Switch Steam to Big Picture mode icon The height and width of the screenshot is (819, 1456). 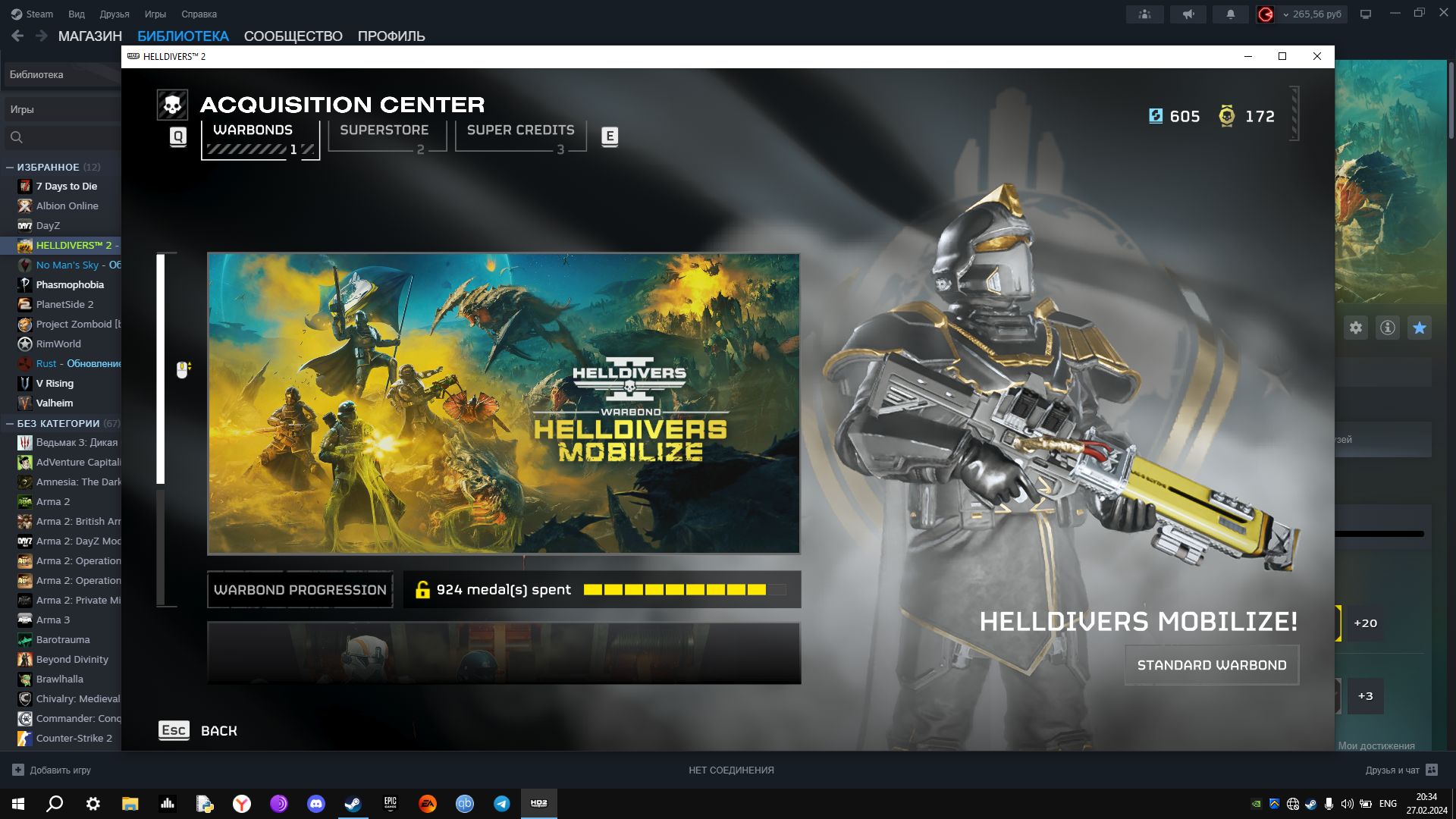tap(1366, 14)
